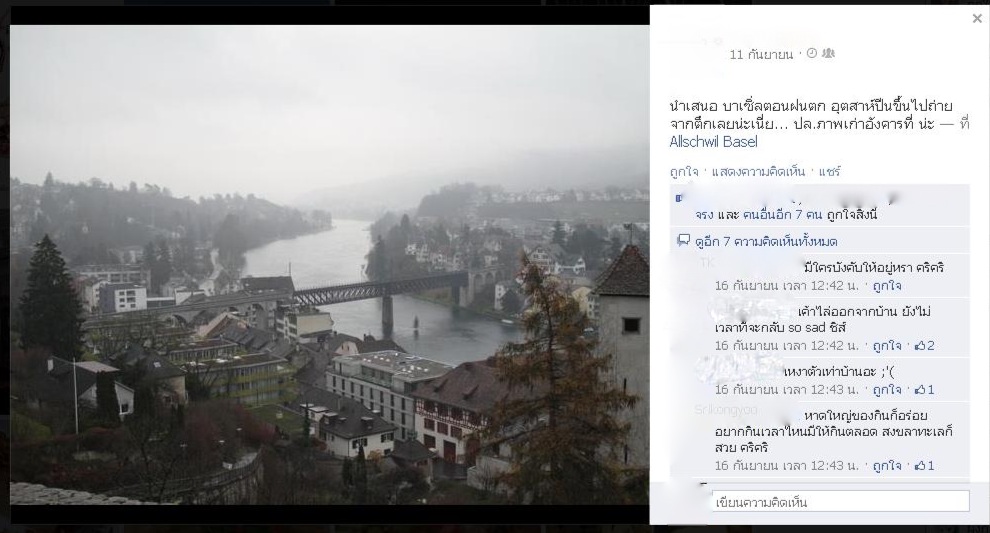The width and height of the screenshot is (990, 533).
Task: Like the 'so sad' comment
Action: click(887, 346)
